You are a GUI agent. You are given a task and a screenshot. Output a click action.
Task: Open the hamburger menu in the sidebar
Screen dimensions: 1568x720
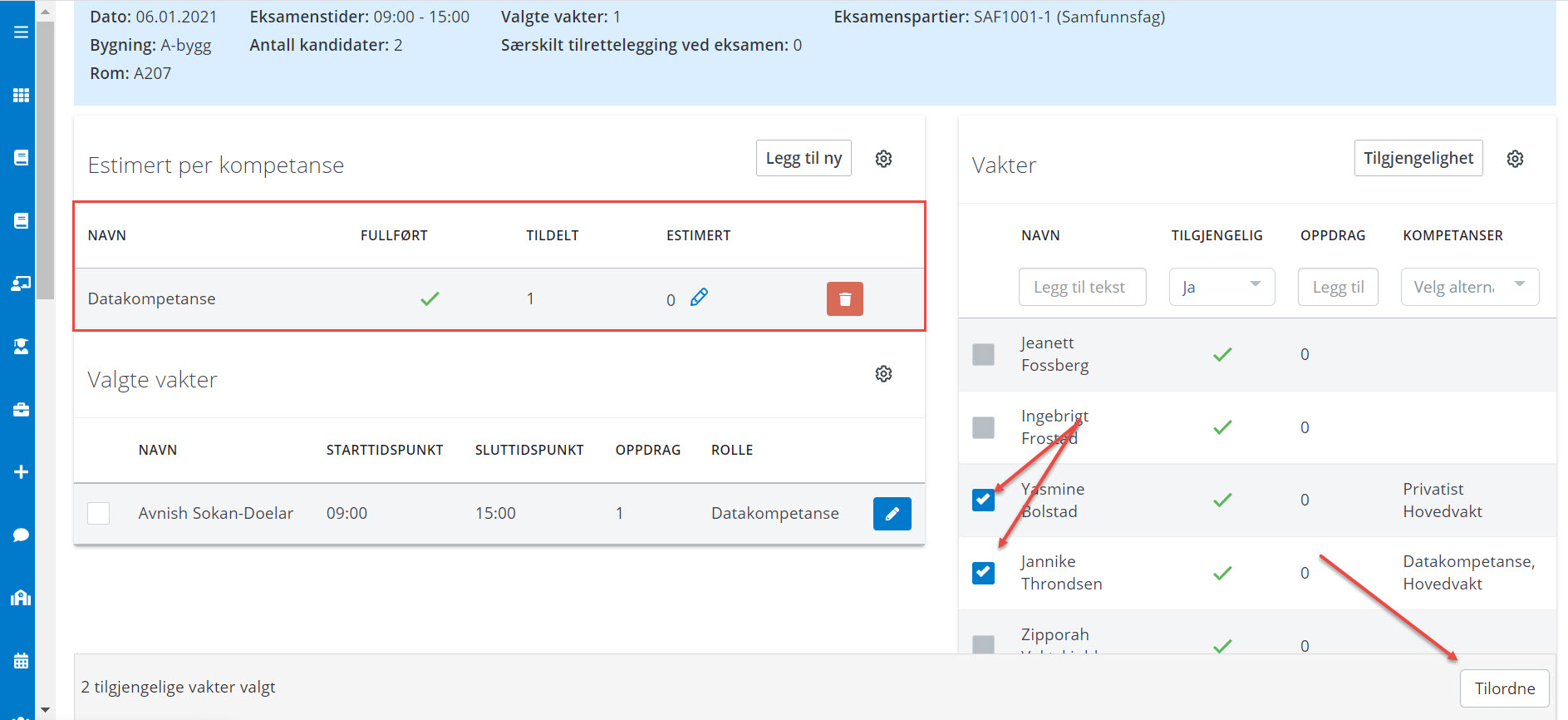coord(21,32)
